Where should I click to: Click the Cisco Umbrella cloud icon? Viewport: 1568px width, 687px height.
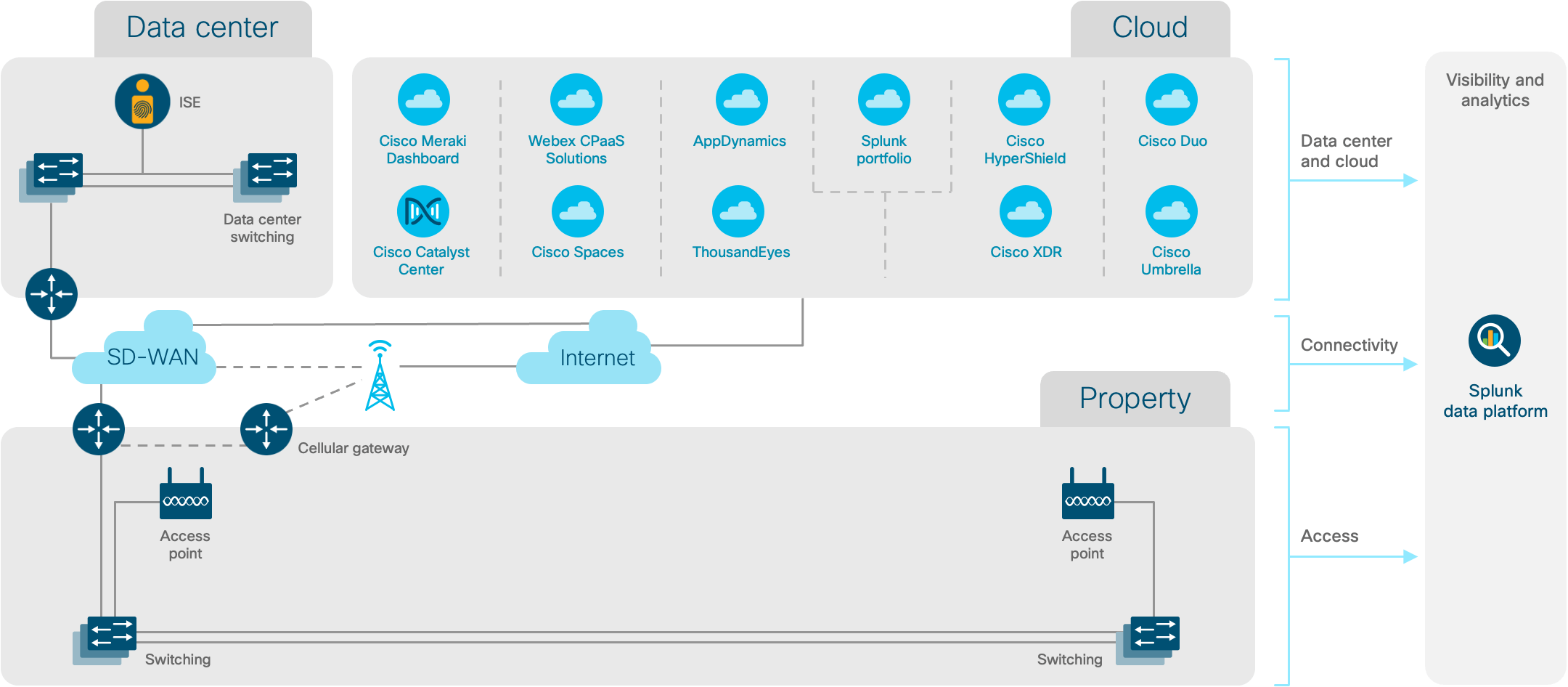point(1172,211)
